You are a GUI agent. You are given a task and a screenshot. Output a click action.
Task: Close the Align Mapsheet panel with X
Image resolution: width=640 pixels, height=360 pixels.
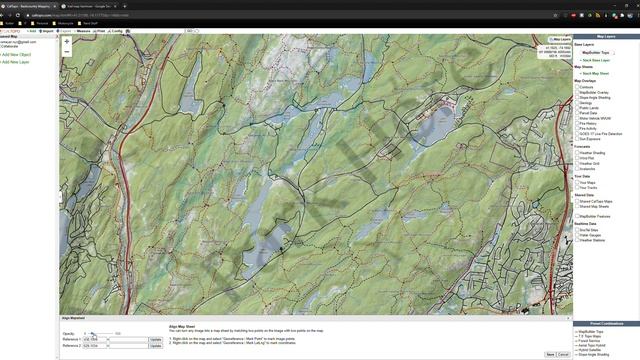tap(568, 318)
